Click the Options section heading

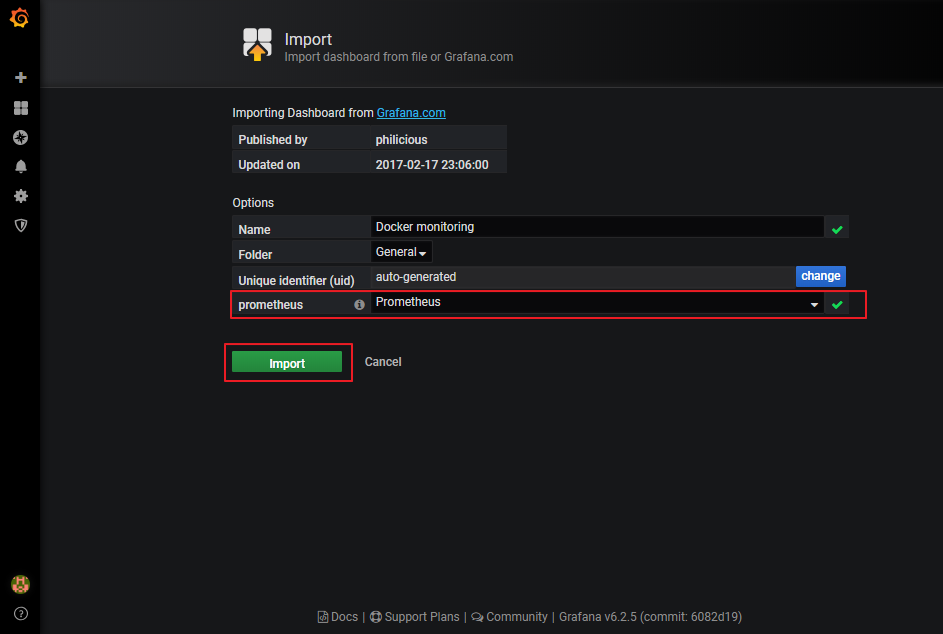click(253, 203)
